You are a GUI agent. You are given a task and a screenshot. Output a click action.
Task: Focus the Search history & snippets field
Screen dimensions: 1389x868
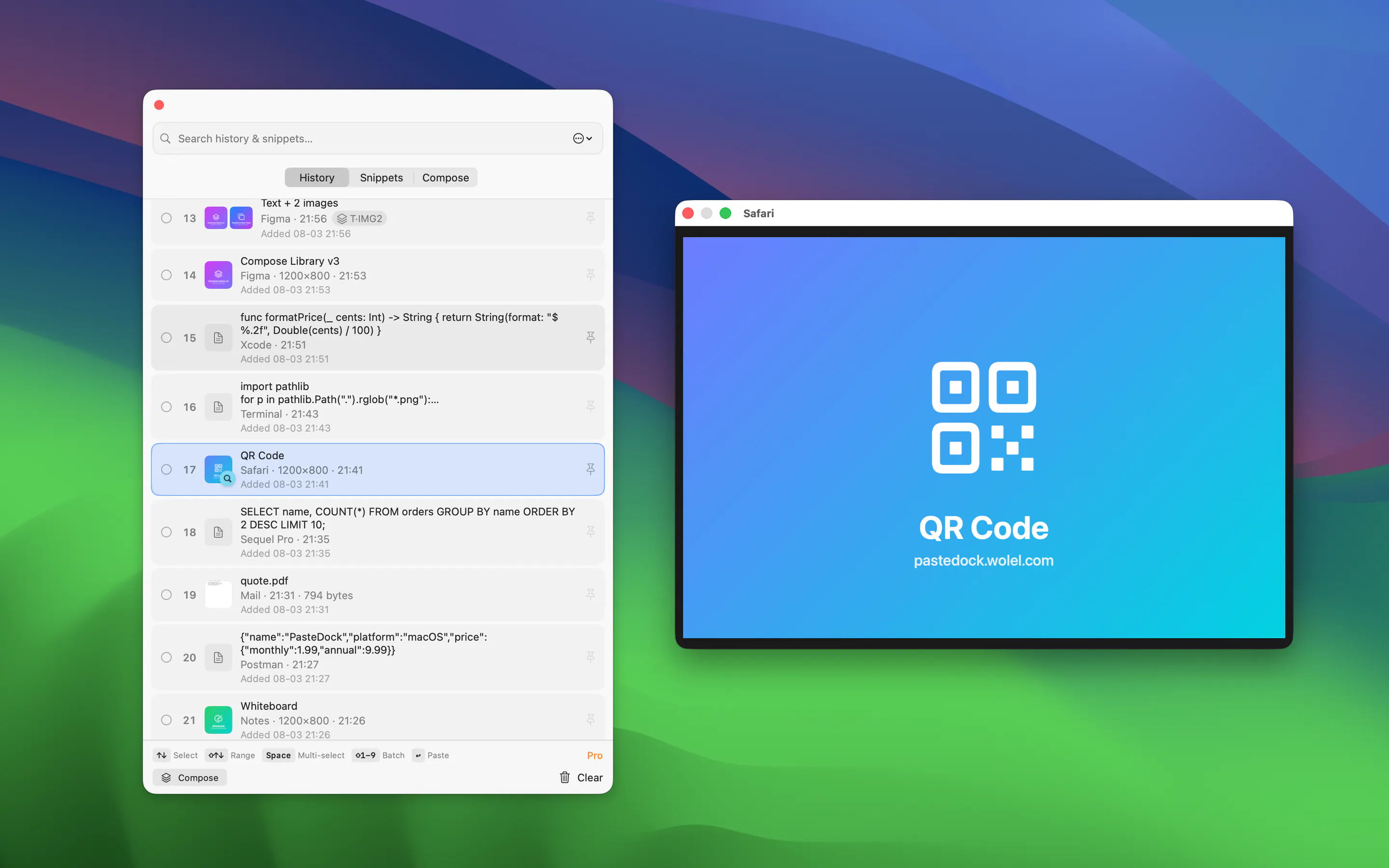pyautogui.click(x=378, y=138)
